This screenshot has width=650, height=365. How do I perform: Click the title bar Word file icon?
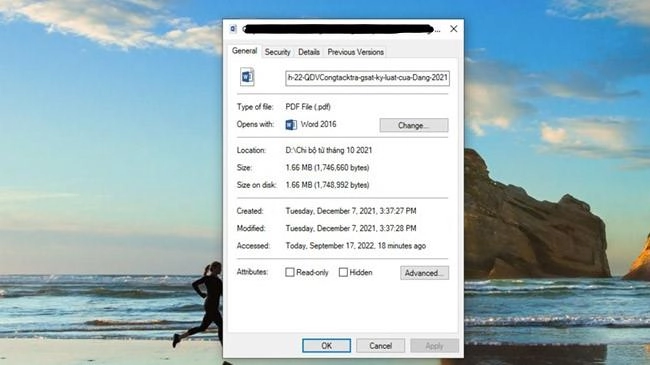[233, 29]
